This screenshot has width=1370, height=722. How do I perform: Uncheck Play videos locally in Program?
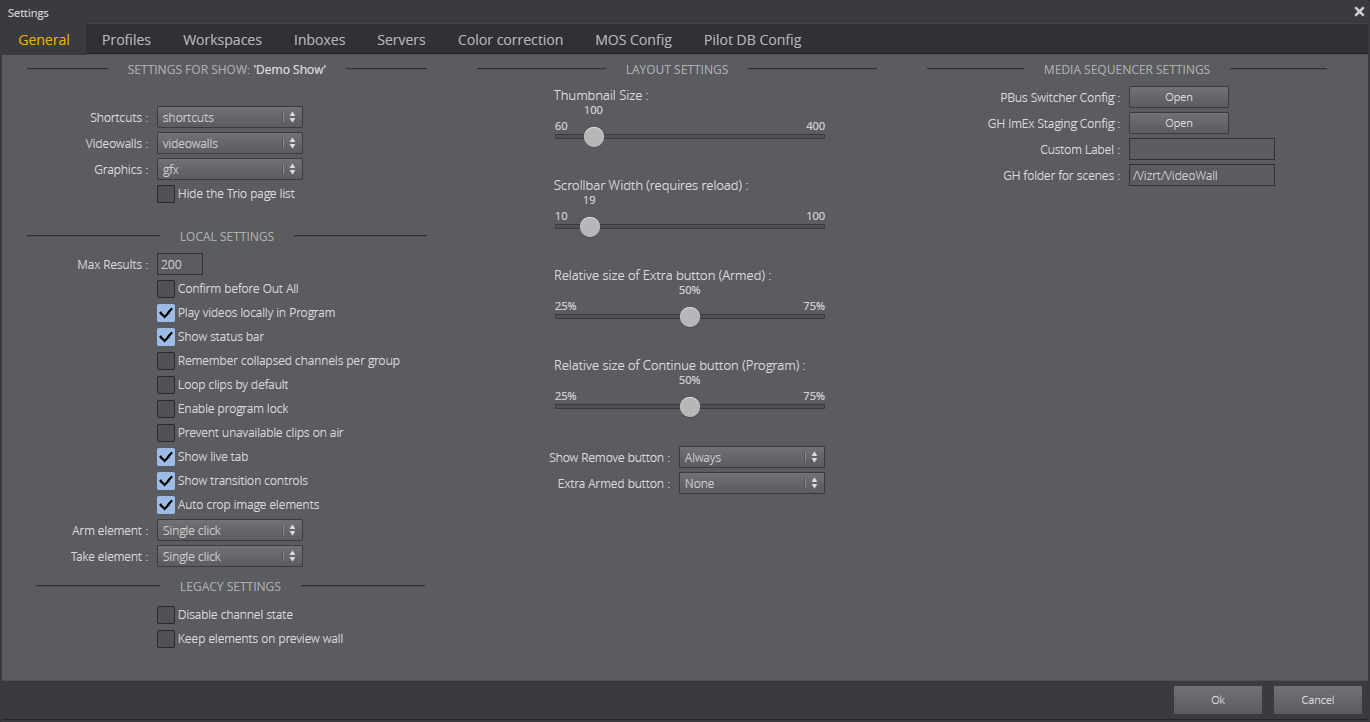pos(166,313)
